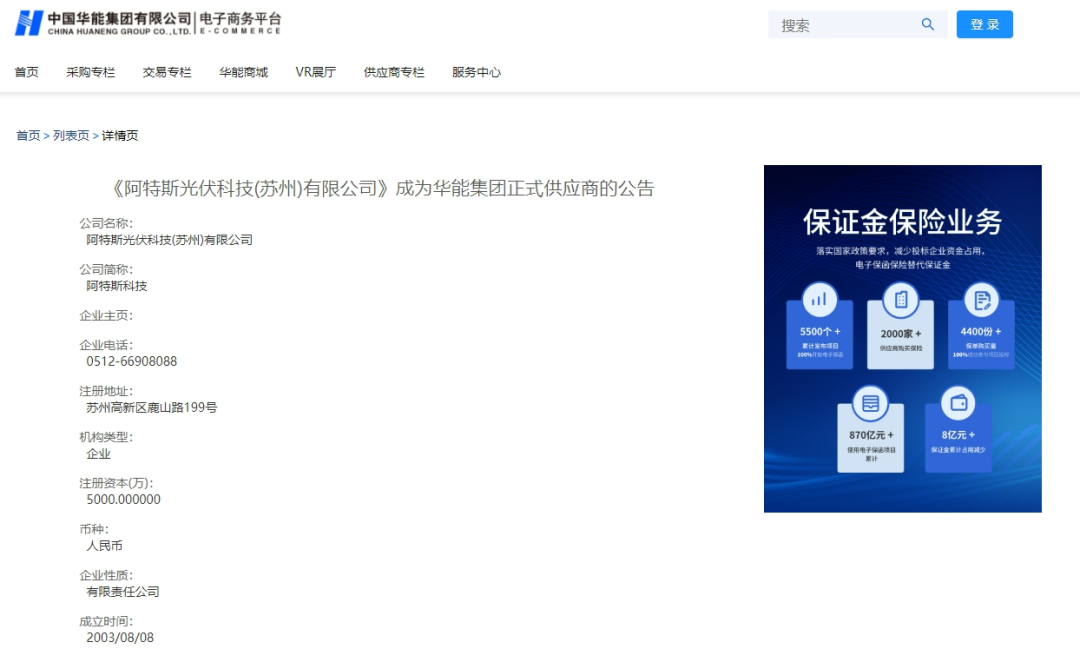Click the document edit icon above 4400份+
The height and width of the screenshot is (649, 1080).
(x=982, y=300)
